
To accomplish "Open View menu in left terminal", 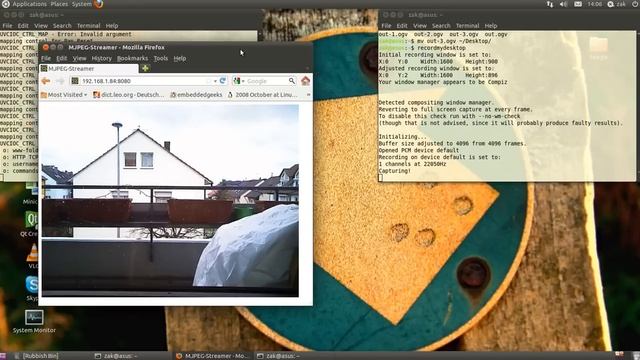I will [41, 26].
